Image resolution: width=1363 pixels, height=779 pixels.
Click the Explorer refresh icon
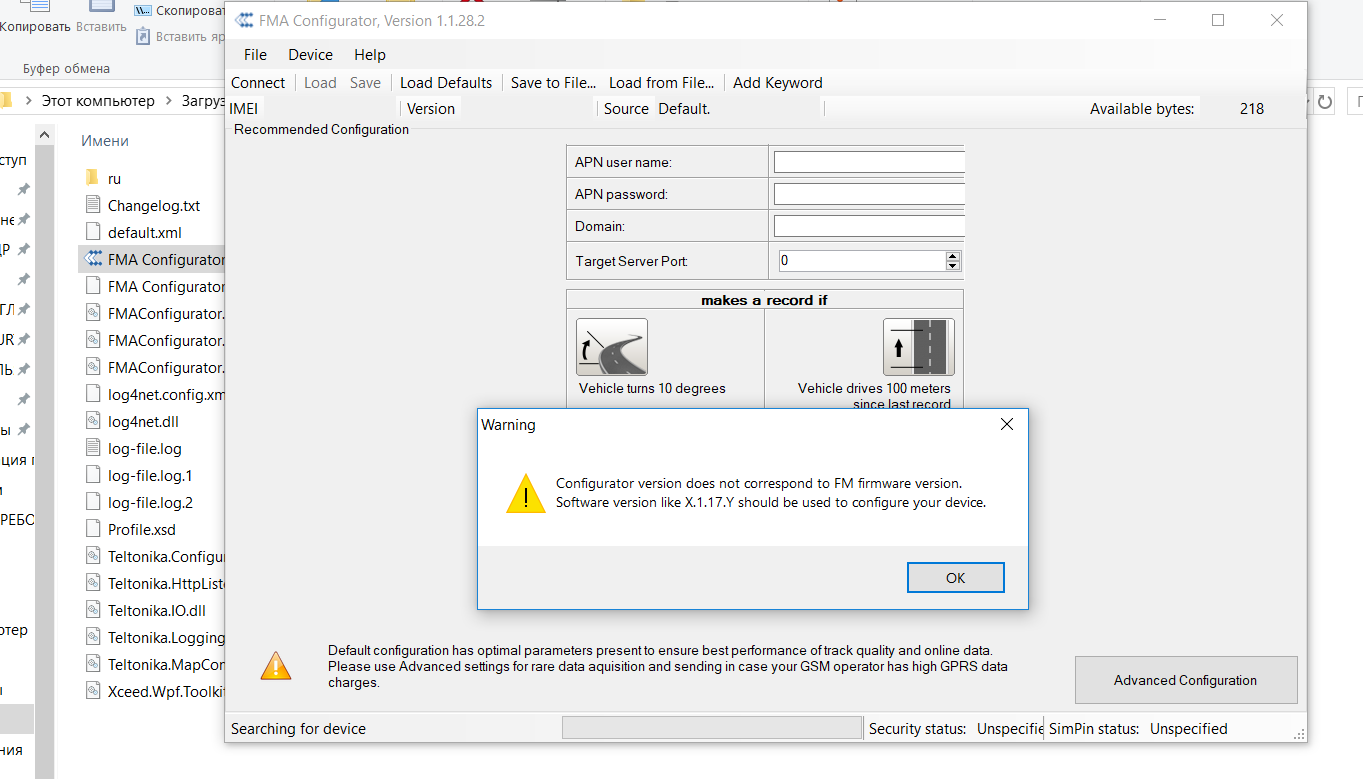(1325, 101)
